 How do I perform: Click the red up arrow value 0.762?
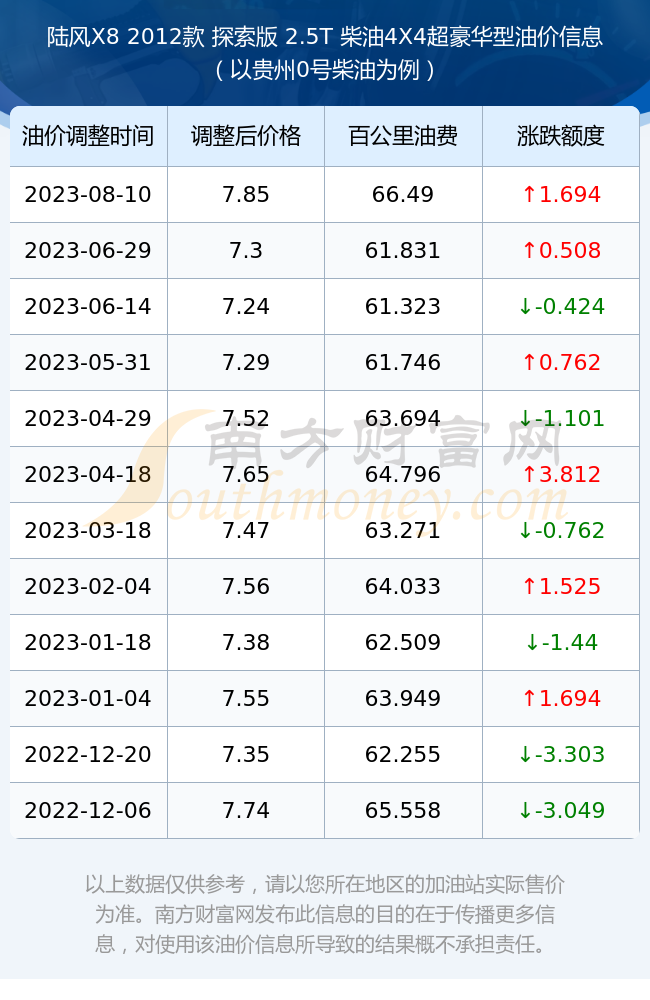pyautogui.click(x=561, y=363)
